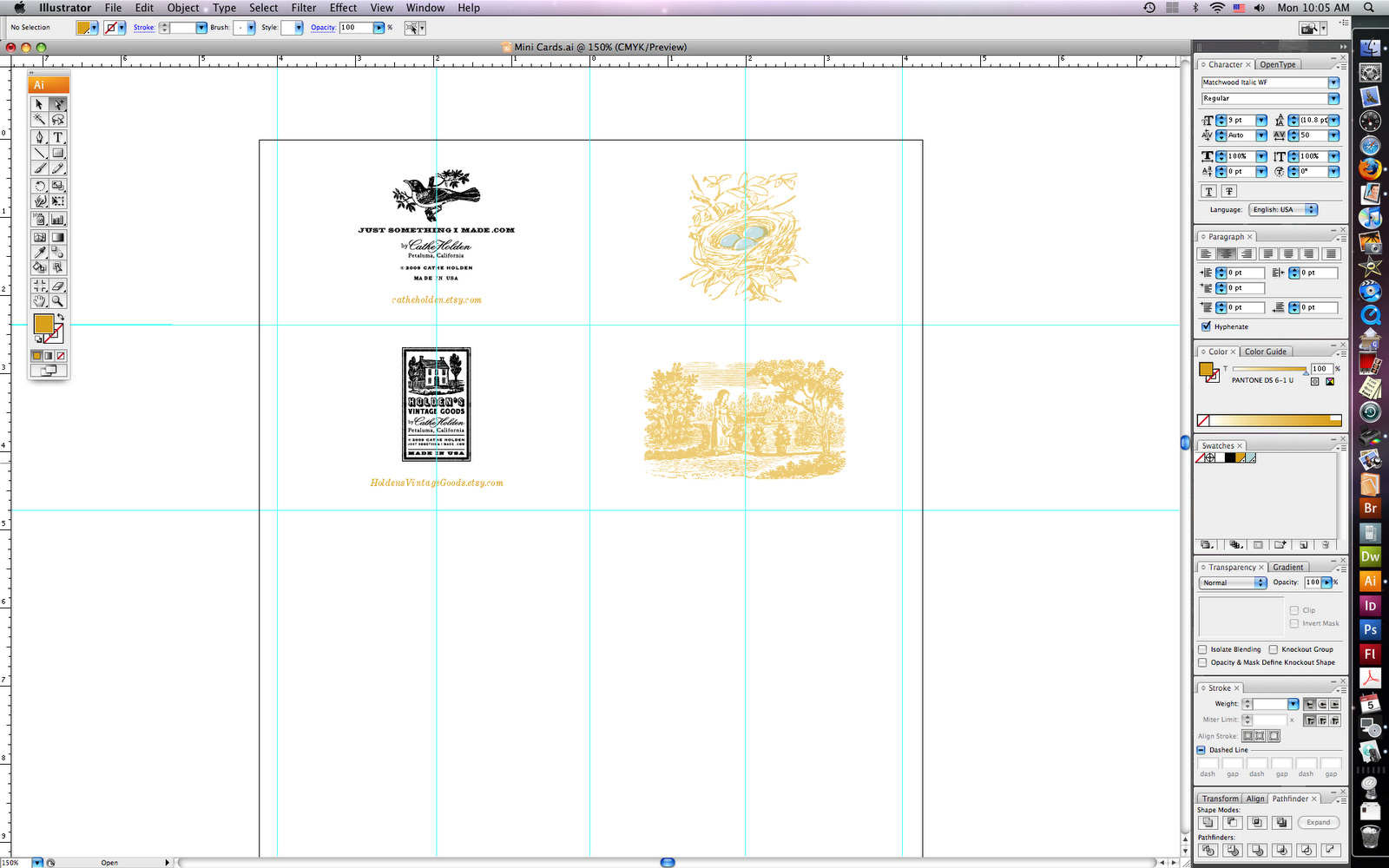Open the font family dropdown Matchwood Italic
This screenshot has height=868, width=1389.
point(1333,82)
